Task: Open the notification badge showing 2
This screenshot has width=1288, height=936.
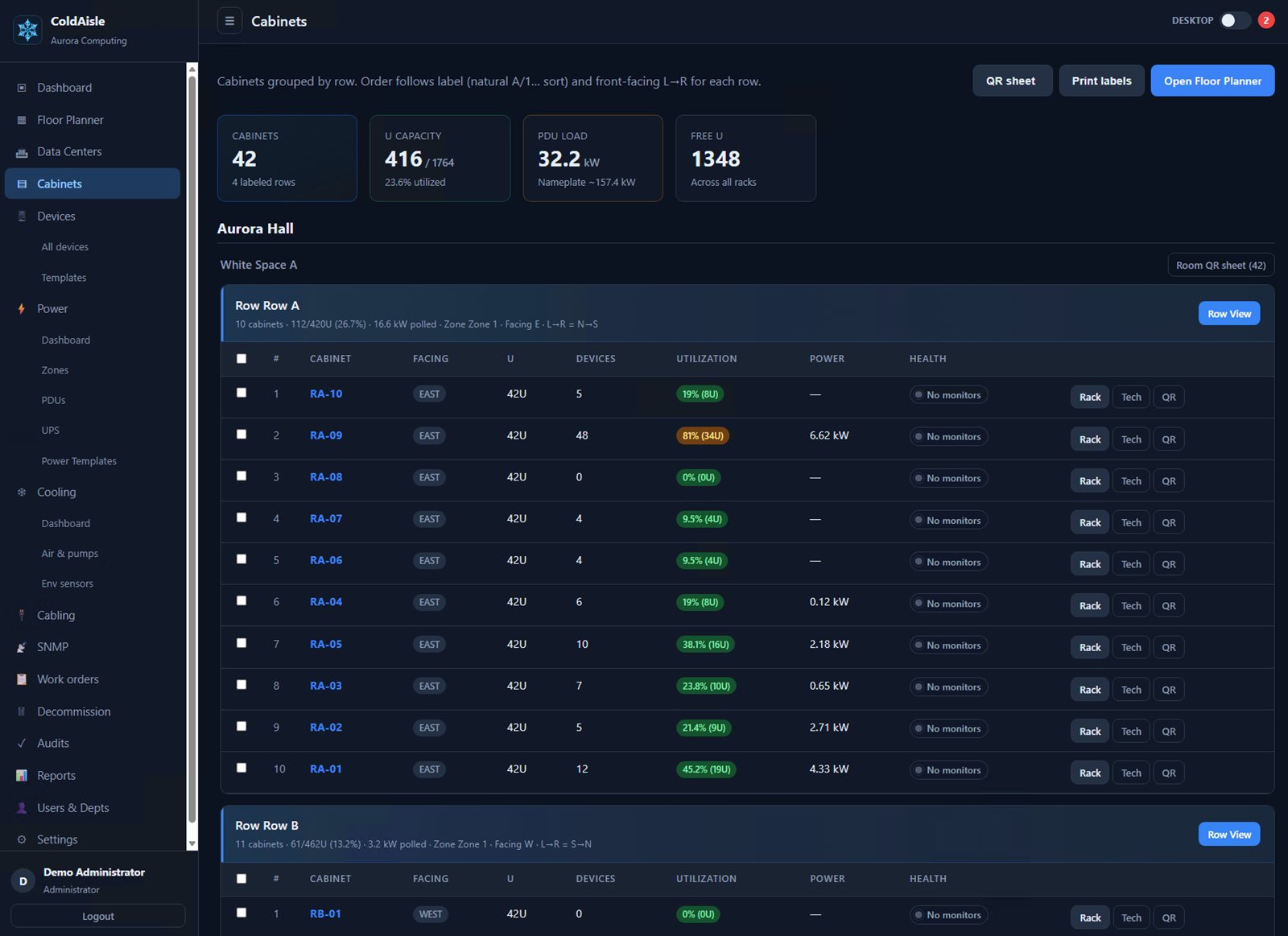Action: (x=1265, y=20)
